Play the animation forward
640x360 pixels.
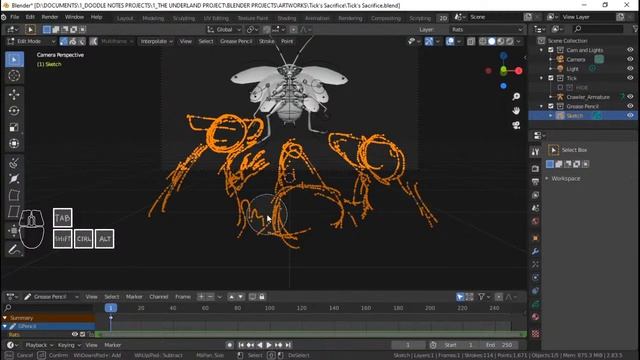[x=269, y=345]
